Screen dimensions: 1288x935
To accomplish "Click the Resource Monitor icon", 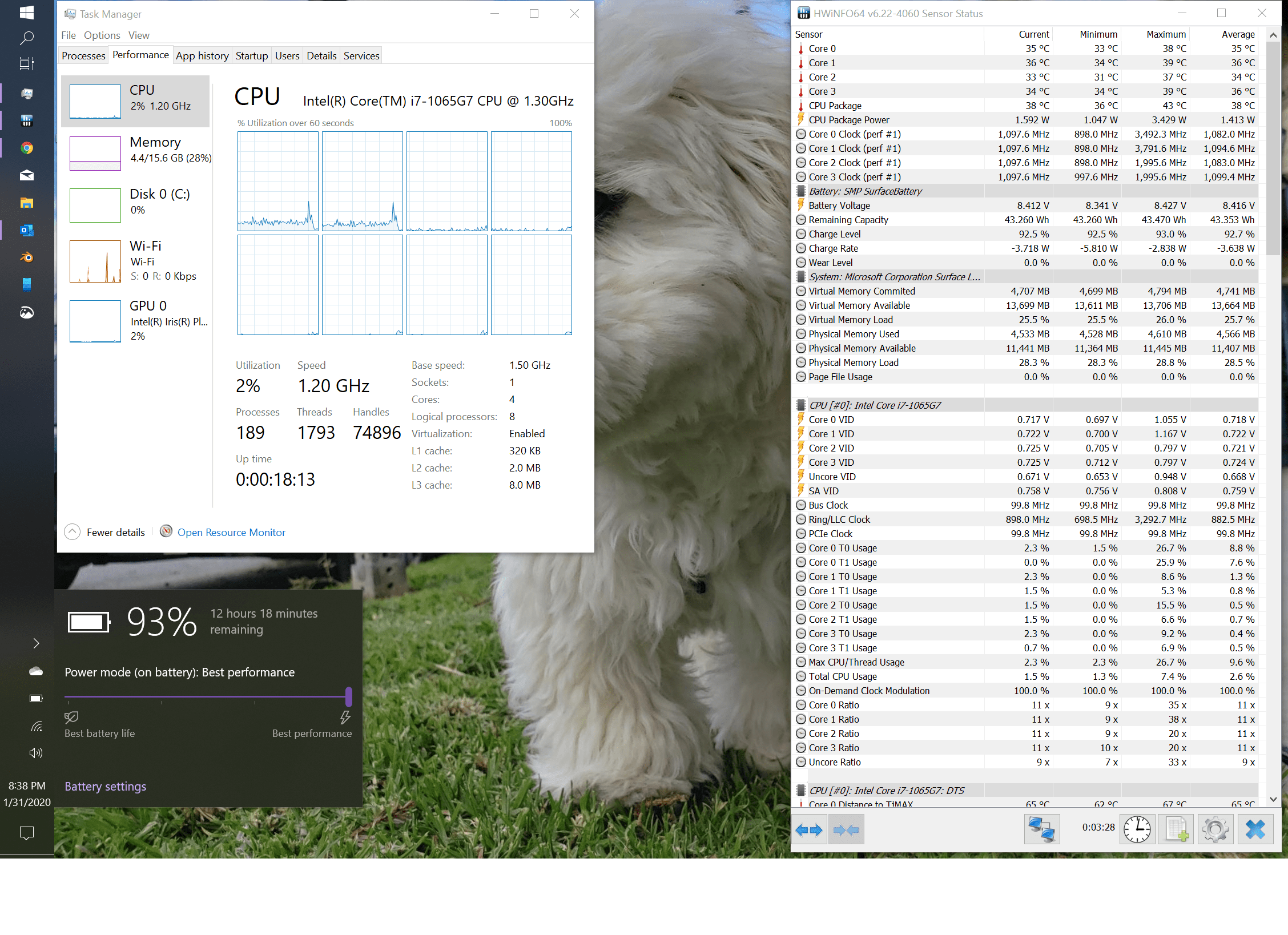I will click(166, 531).
